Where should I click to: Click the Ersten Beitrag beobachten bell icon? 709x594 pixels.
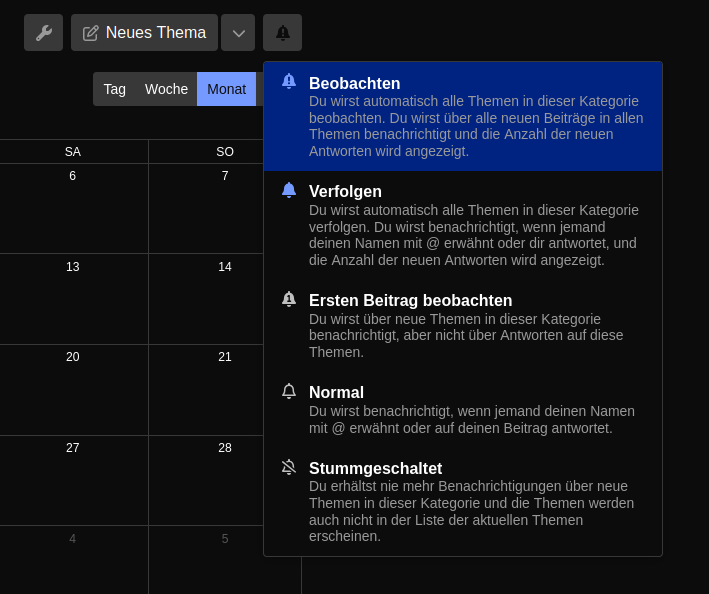(x=289, y=299)
